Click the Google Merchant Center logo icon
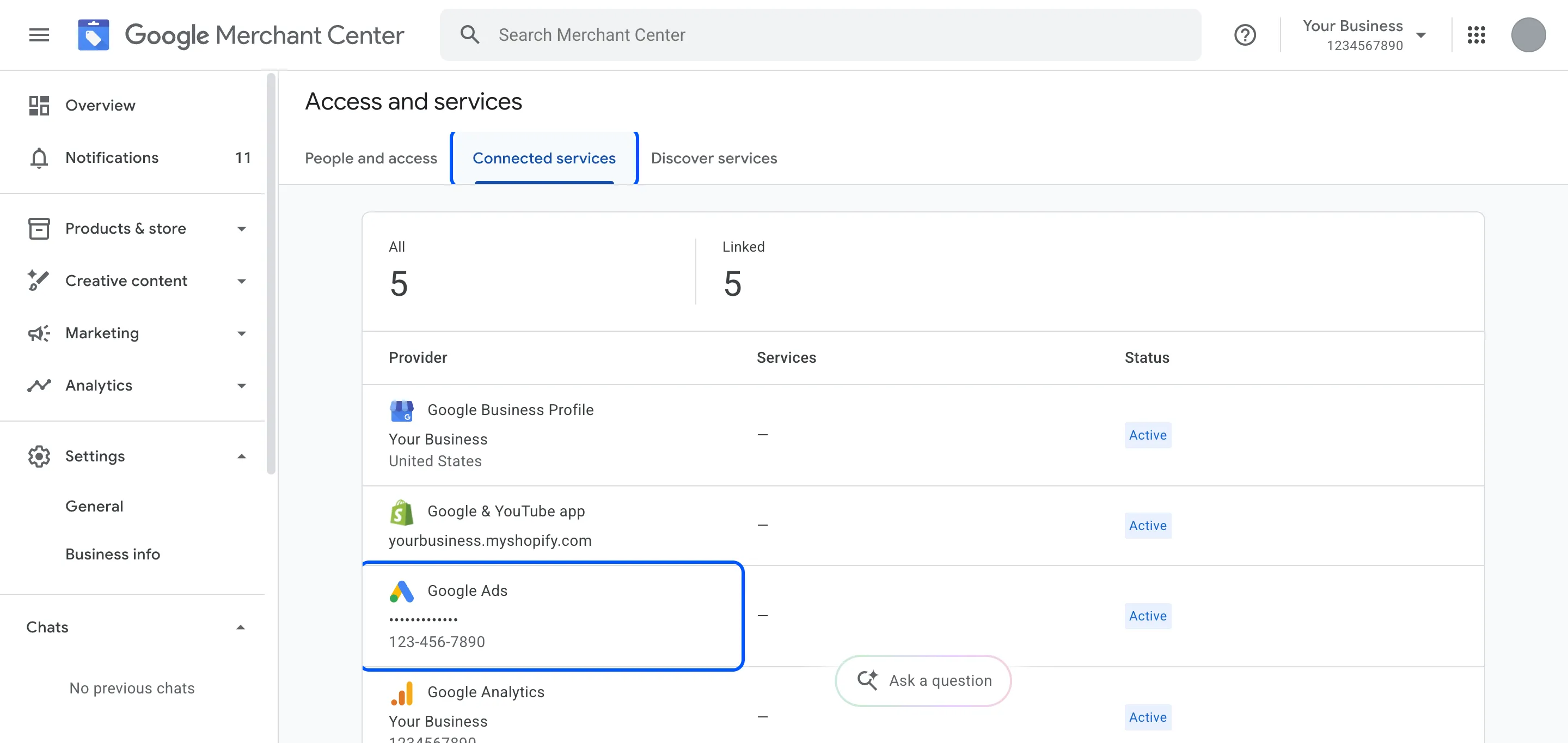Viewport: 1568px width, 743px height. tap(93, 35)
